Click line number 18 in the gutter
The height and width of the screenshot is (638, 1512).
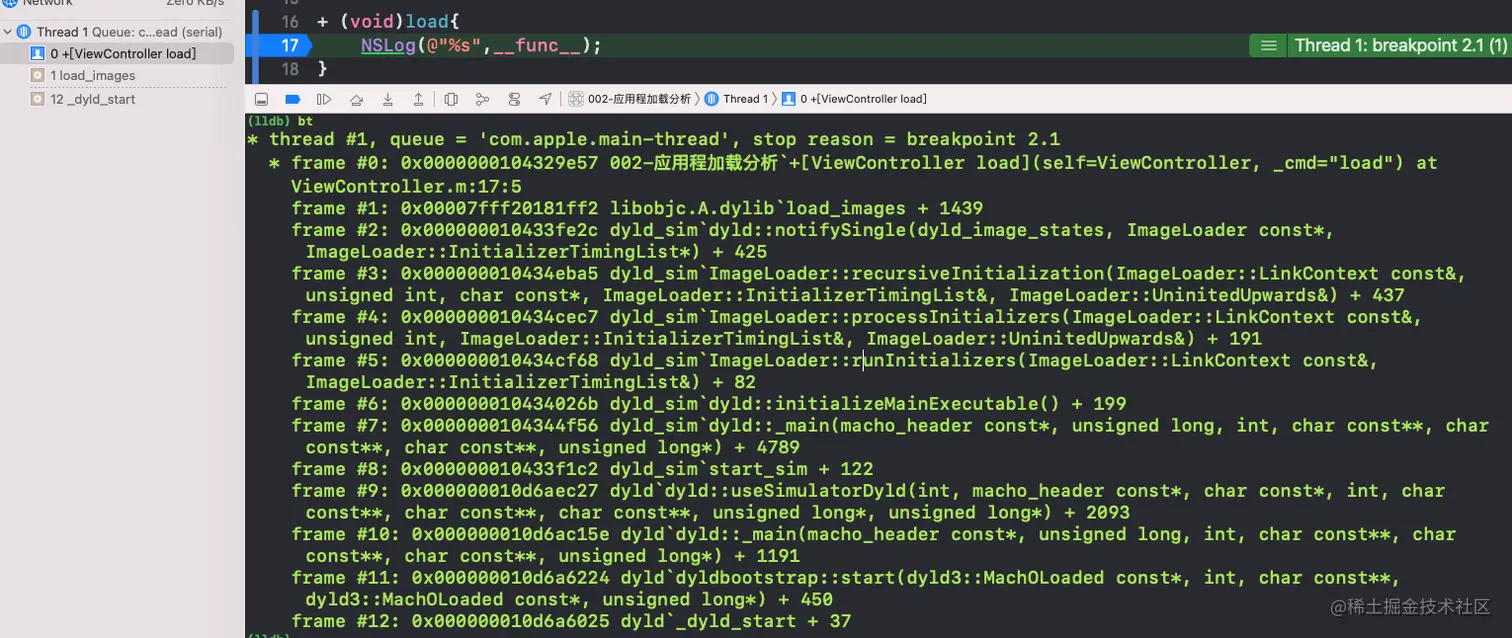[289, 69]
